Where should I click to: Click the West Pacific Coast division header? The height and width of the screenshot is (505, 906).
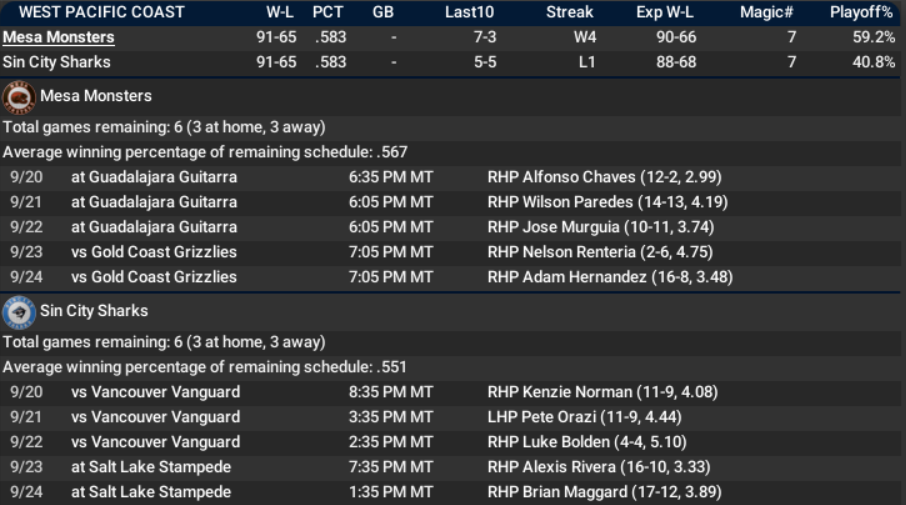[102, 12]
